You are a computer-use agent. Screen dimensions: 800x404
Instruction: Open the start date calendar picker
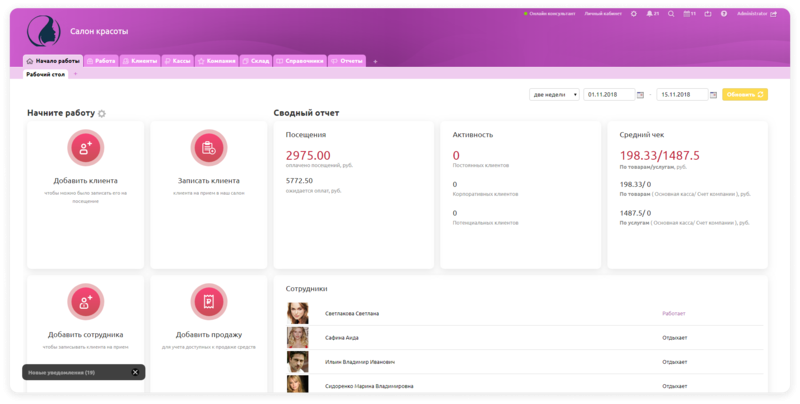[x=640, y=95]
